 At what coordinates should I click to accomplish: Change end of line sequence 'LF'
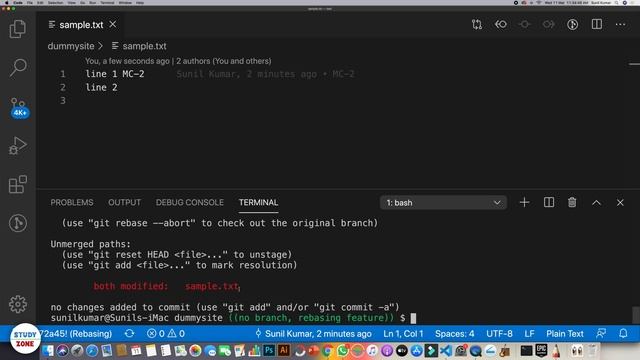[529, 334]
